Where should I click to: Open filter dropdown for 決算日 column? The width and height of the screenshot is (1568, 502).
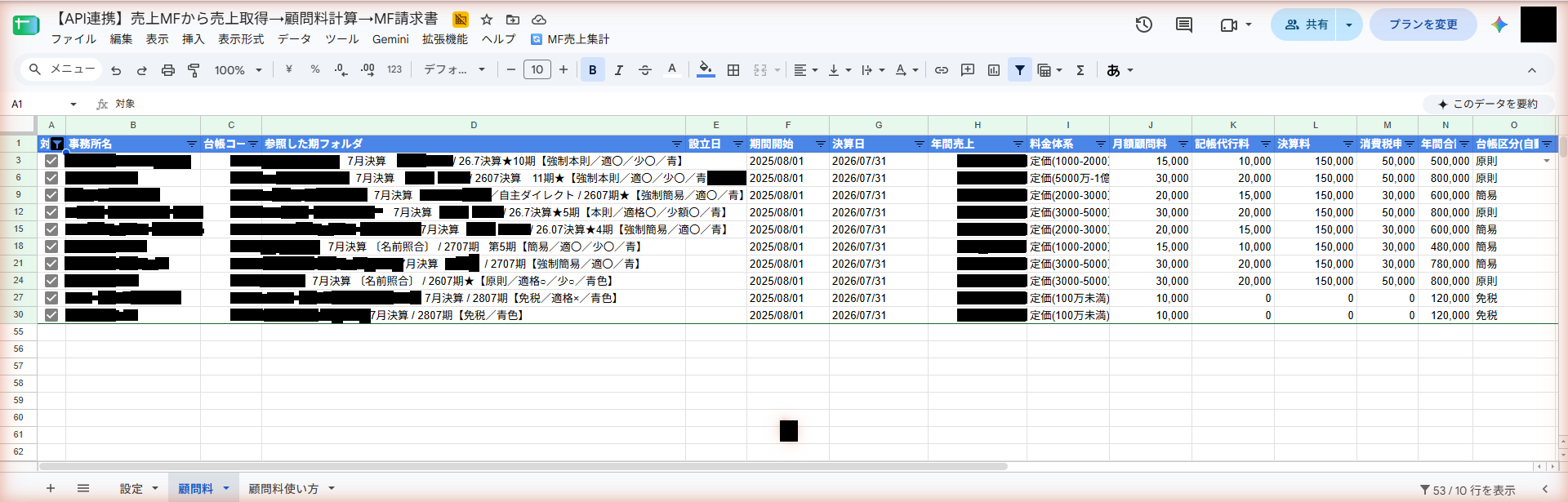(920, 144)
